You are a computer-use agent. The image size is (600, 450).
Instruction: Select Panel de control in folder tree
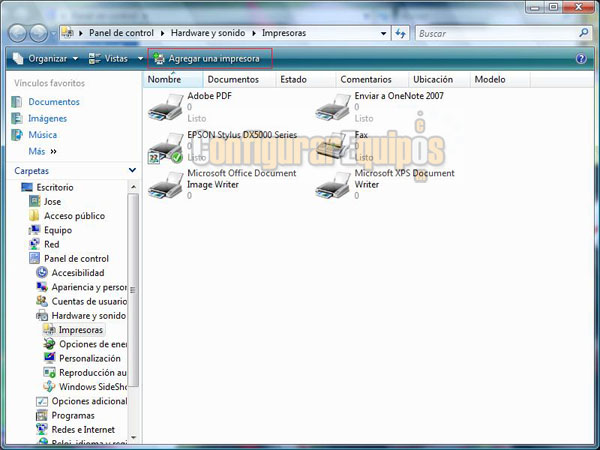point(76,259)
